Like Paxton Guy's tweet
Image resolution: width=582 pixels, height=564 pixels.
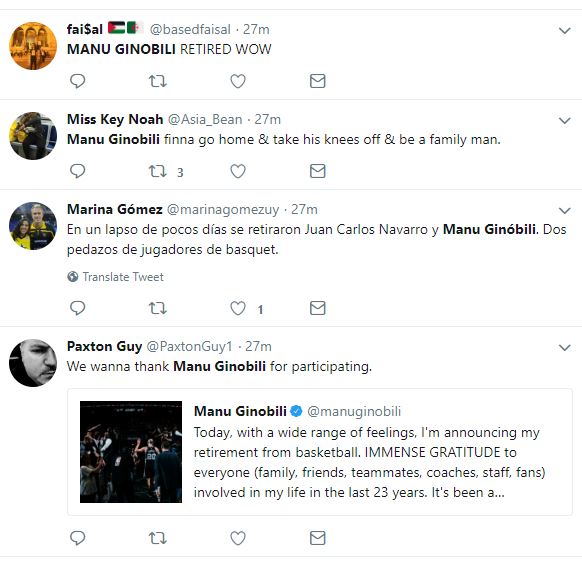[238, 538]
